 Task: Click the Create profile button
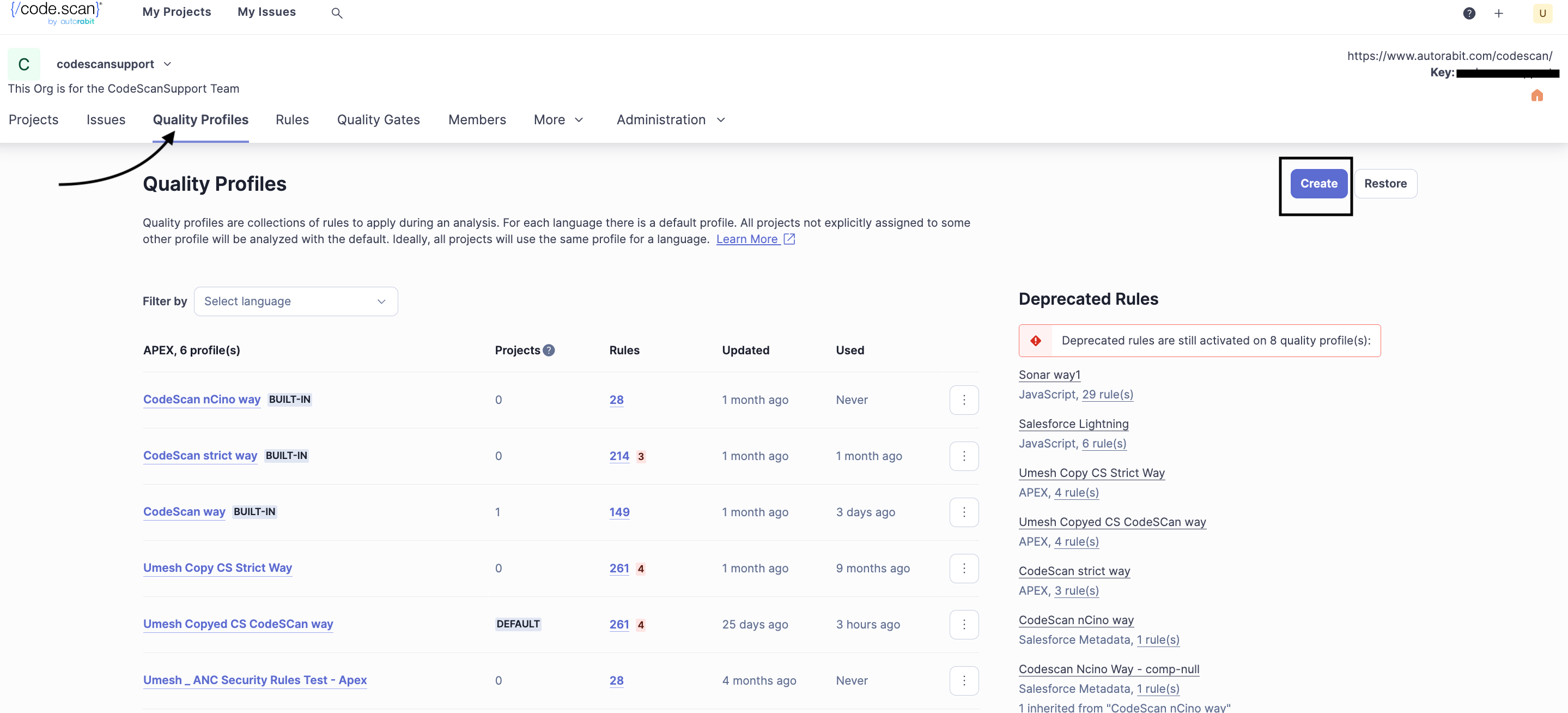click(1318, 183)
